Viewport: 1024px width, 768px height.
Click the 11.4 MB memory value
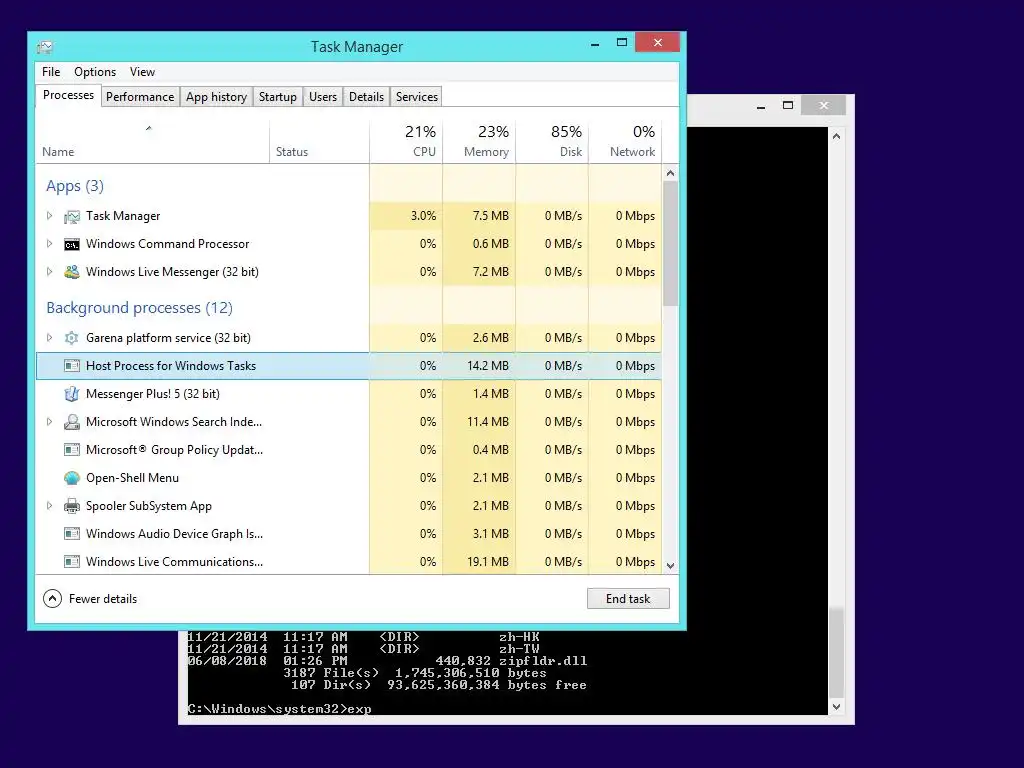click(488, 422)
